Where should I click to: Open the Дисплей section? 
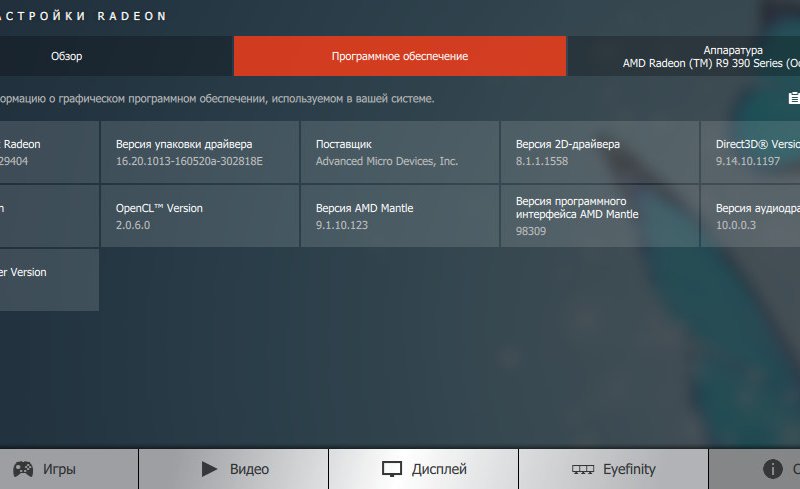tap(423, 469)
